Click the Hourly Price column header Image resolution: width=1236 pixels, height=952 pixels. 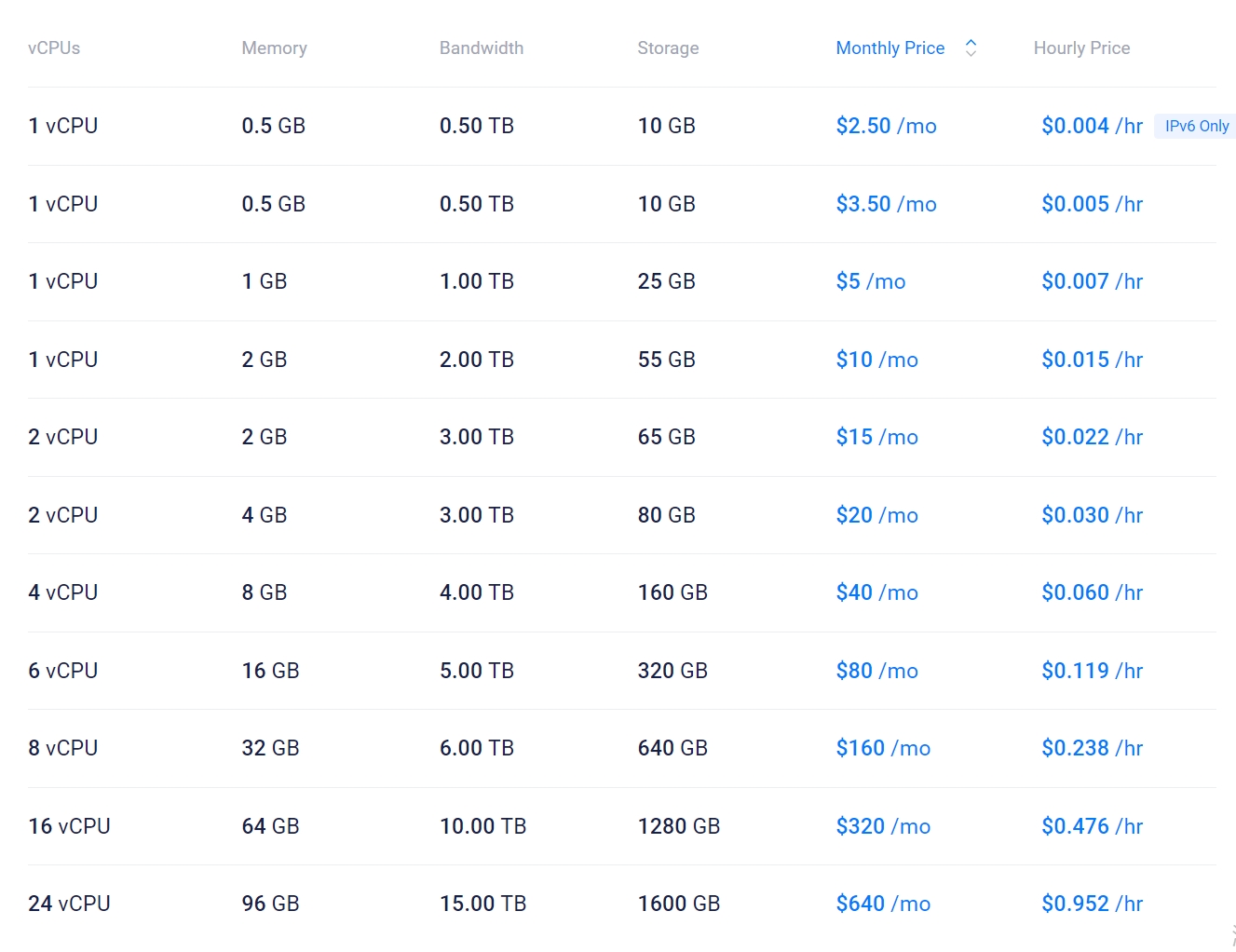coord(1081,48)
